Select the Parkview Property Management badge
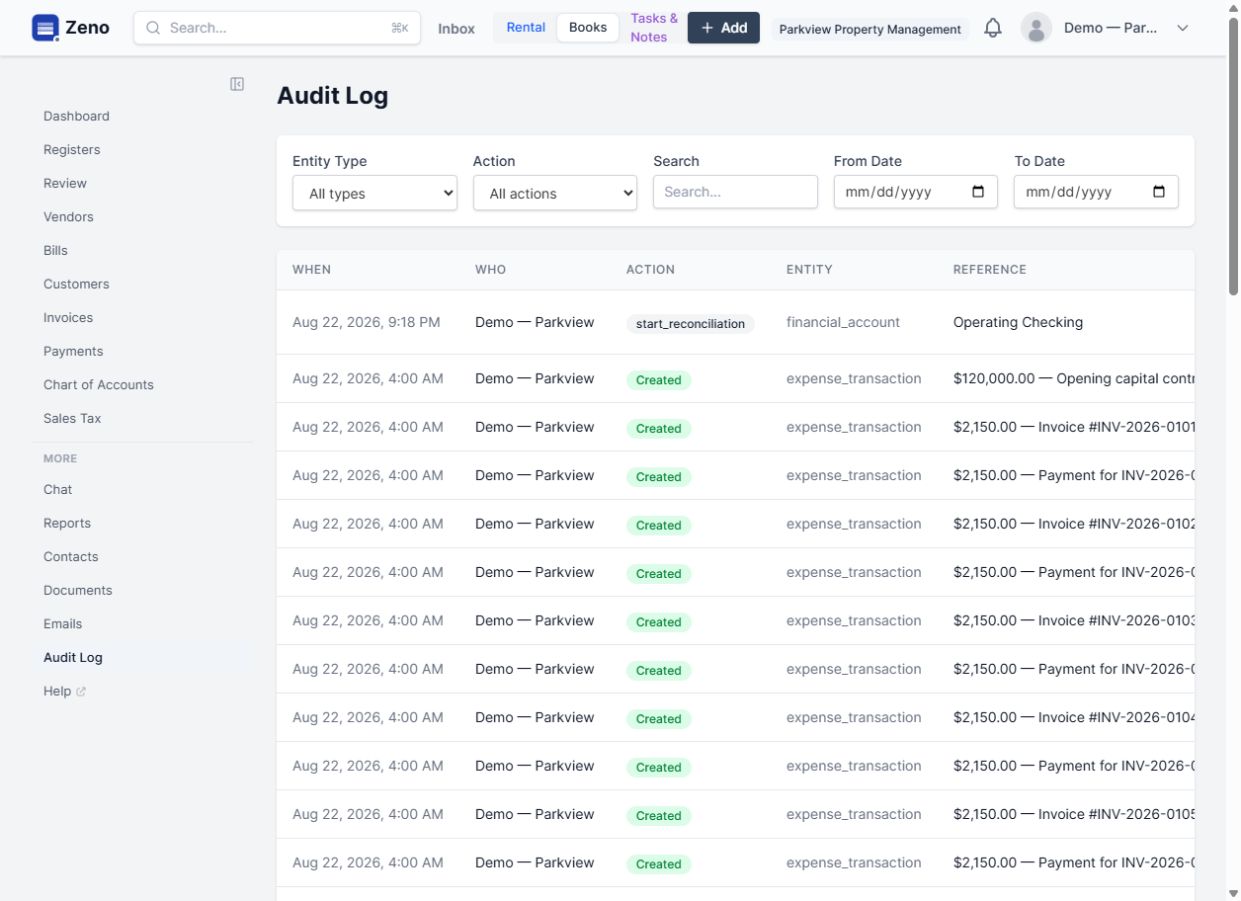The image size is (1241, 901). click(870, 29)
